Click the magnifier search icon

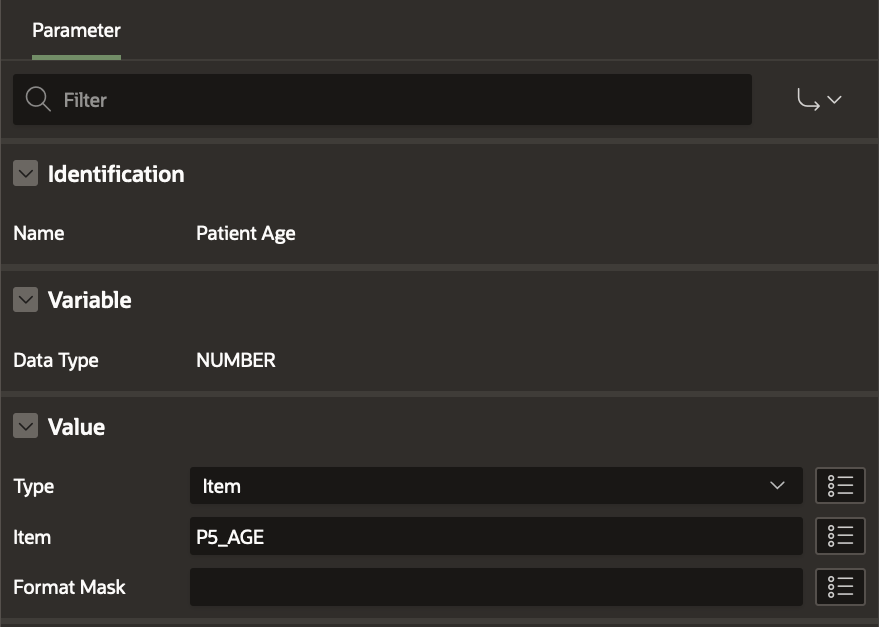click(x=38, y=100)
